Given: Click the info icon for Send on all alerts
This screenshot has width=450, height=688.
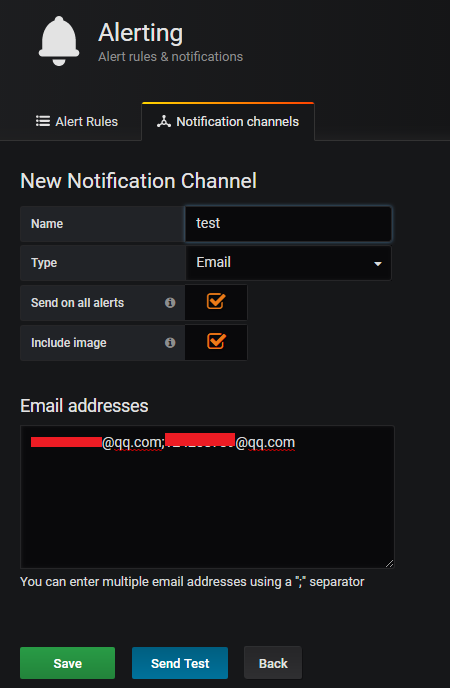Looking at the screenshot, I should click(x=170, y=303).
